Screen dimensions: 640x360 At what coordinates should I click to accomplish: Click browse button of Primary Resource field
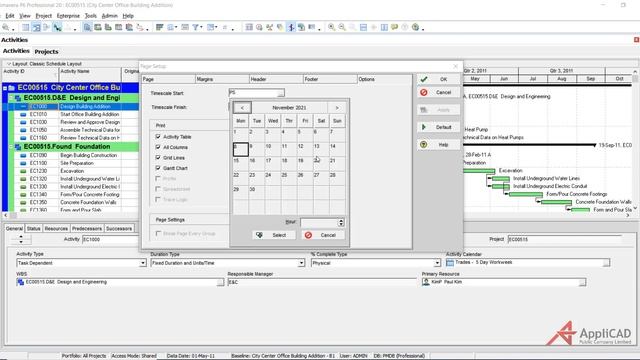[582, 282]
